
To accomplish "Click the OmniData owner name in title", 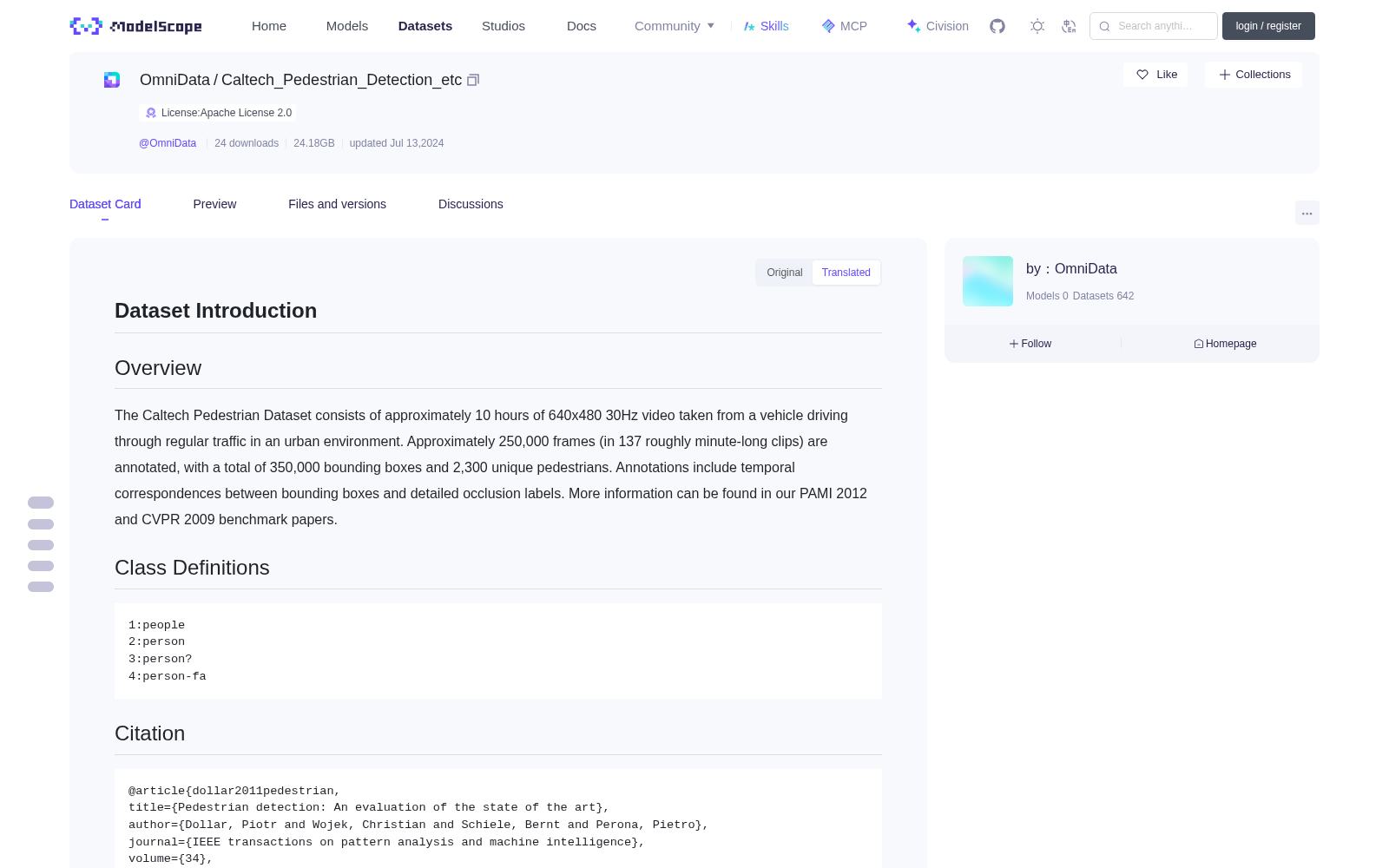I will (174, 80).
